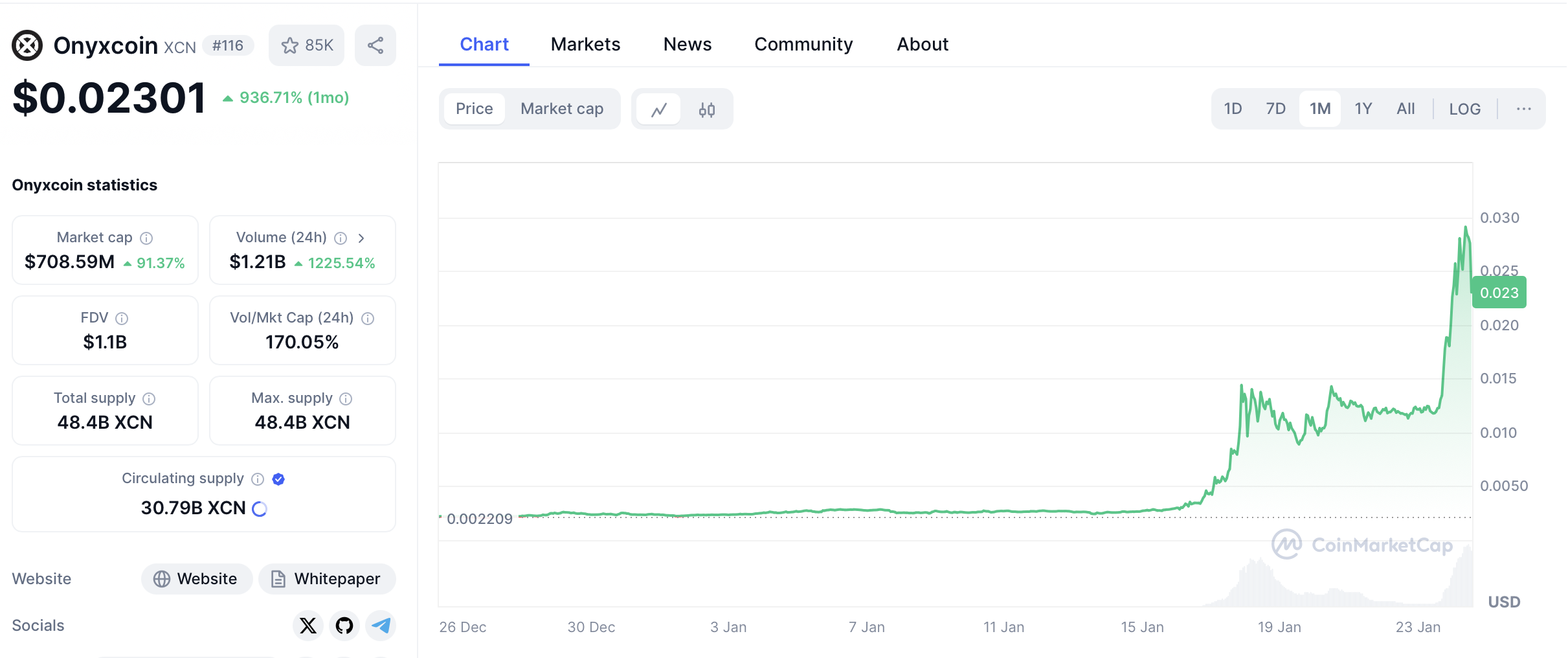Switch to the line chart view icon

point(659,109)
